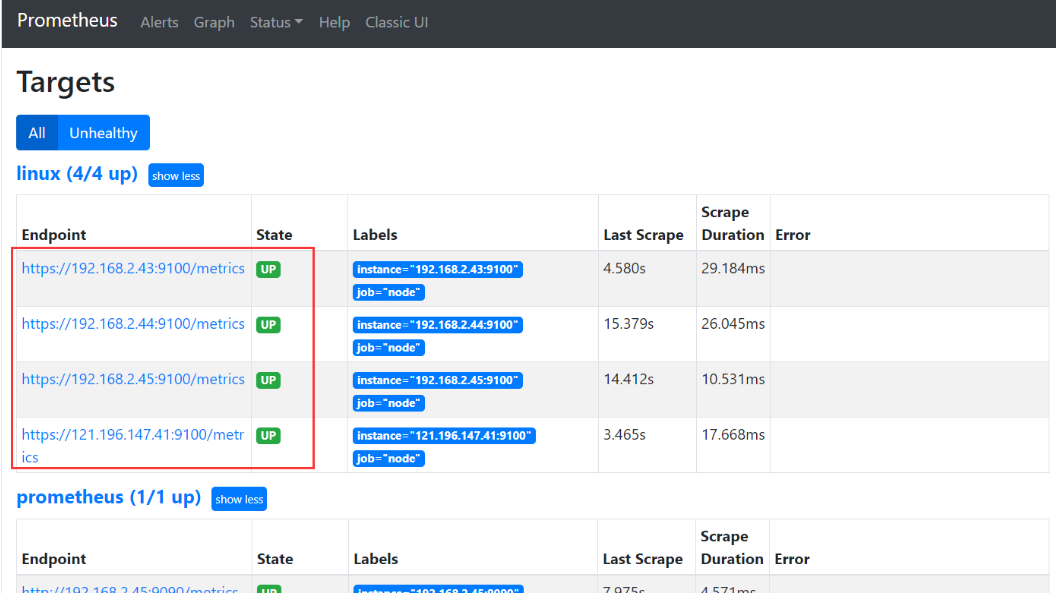The width and height of the screenshot is (1056, 593).
Task: Switch to the Unhealthy targets filter
Action: pos(103,132)
